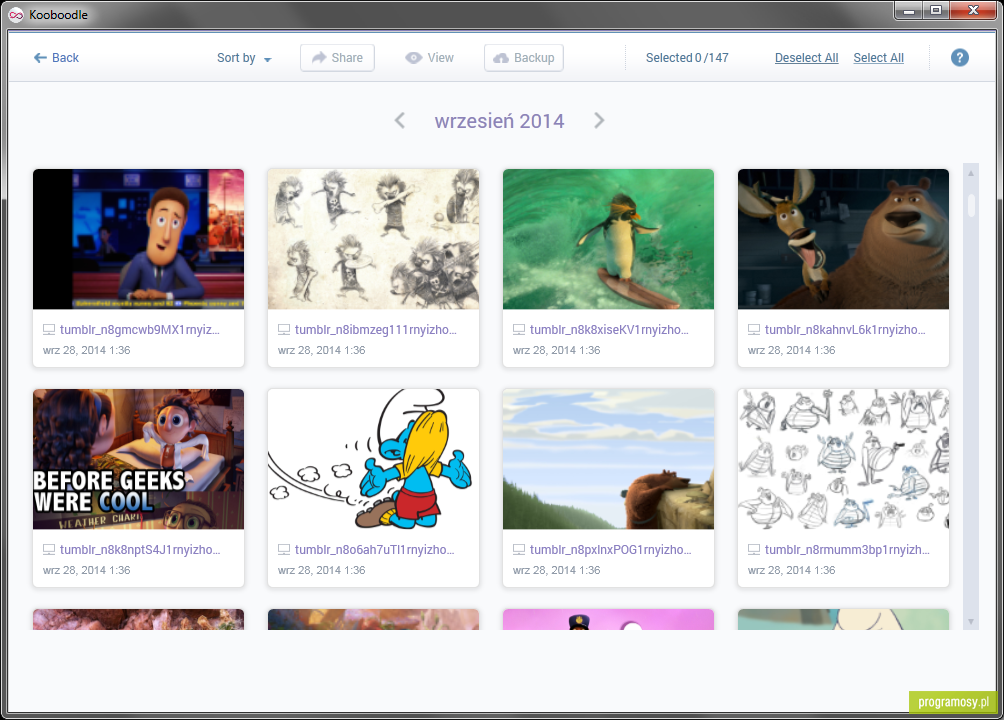Screen dimensions: 1004x720
Task: Click device icon beside tumblr_n8kahnvL6k1rnyizho
Action: (754, 330)
